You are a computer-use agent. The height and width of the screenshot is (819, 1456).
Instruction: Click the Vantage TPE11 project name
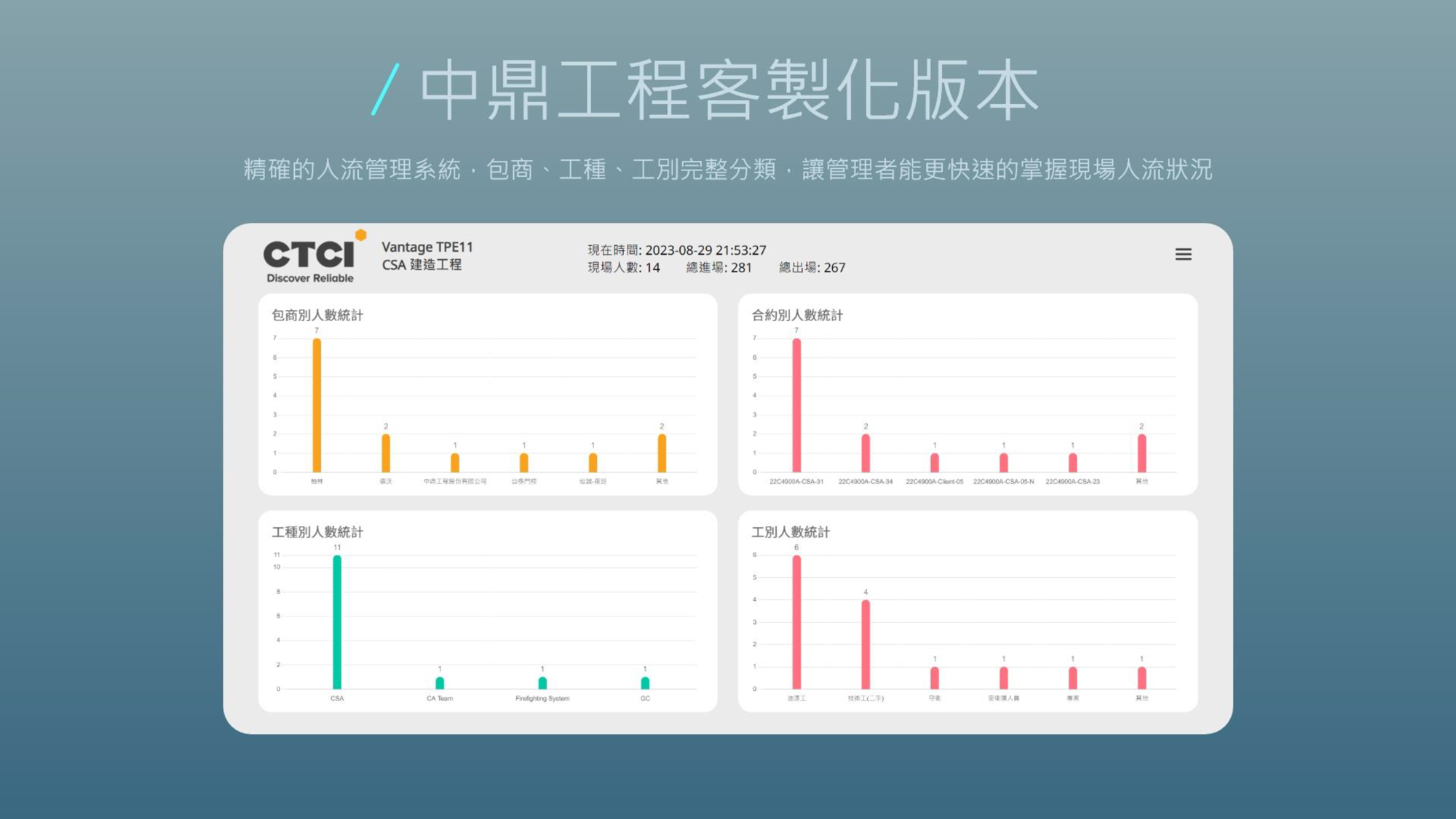tap(427, 247)
